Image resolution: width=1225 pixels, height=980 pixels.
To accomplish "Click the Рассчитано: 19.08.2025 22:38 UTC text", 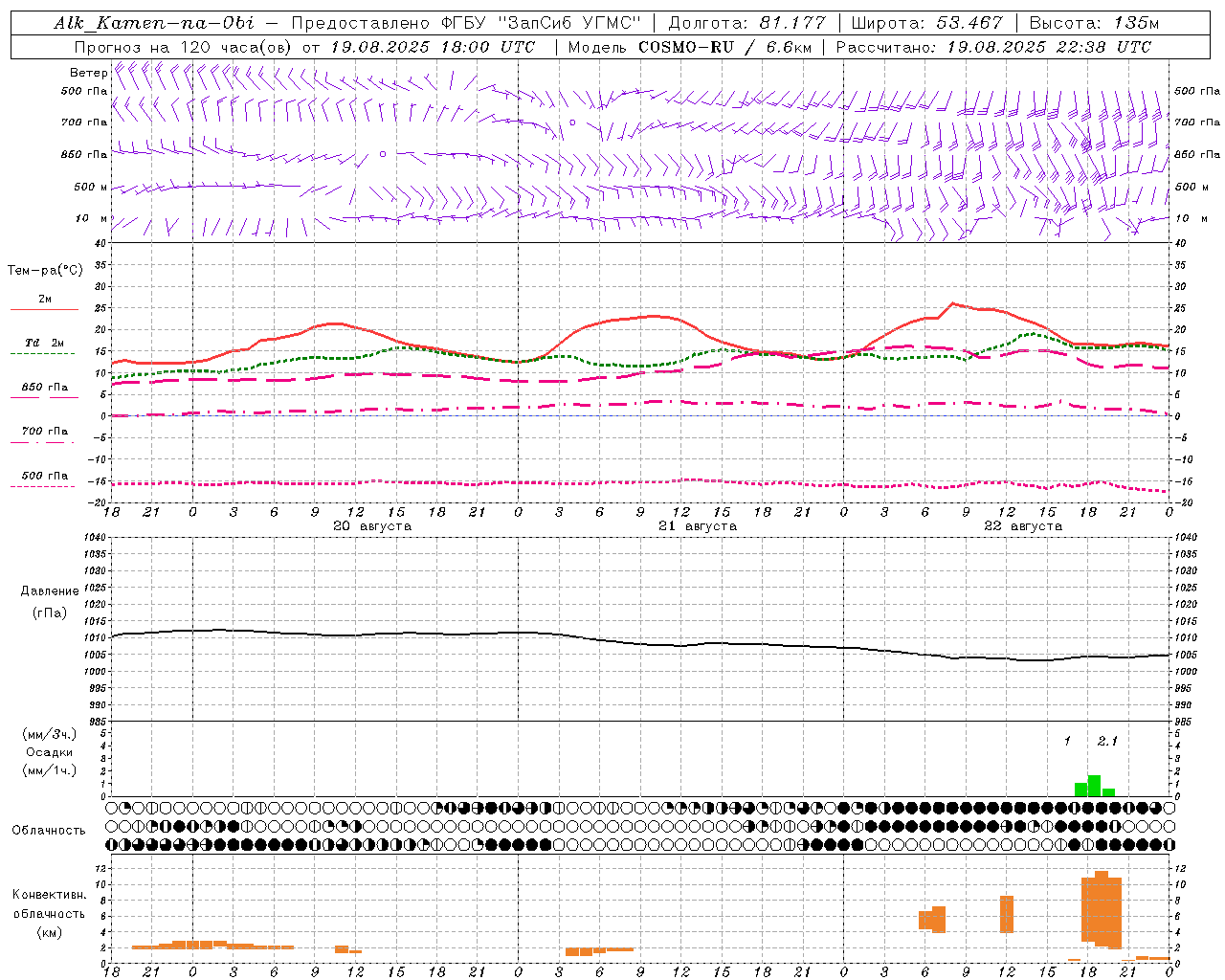I will (x=993, y=47).
